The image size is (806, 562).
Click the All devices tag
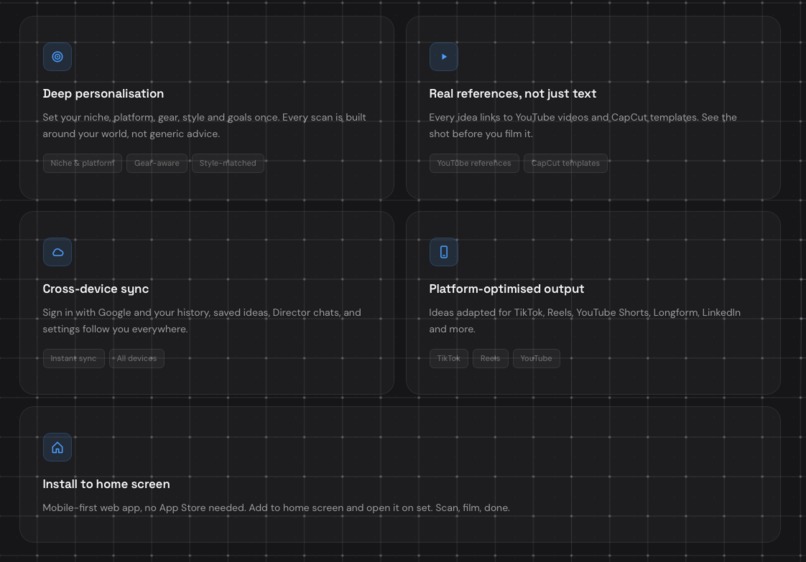[137, 358]
